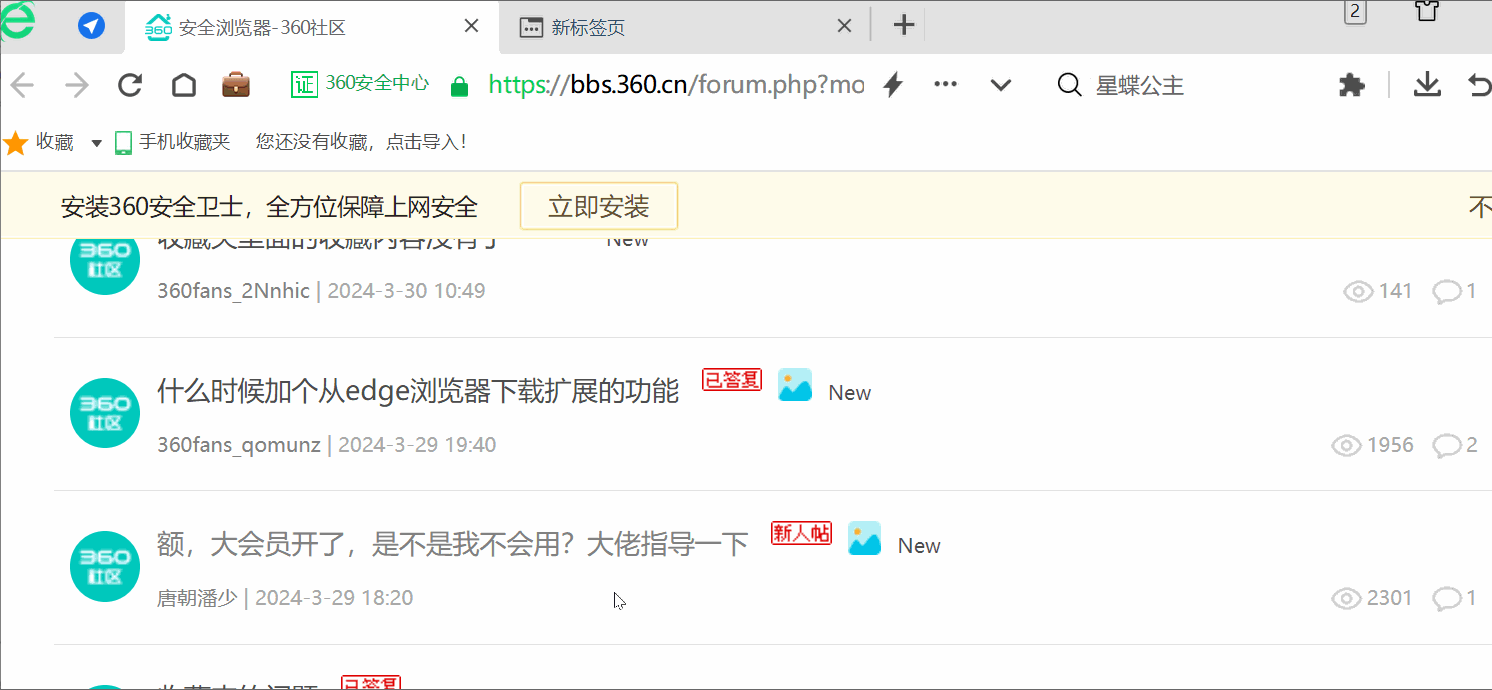Click date text 2024-3-29 19:40
The height and width of the screenshot is (690, 1492).
click(417, 444)
